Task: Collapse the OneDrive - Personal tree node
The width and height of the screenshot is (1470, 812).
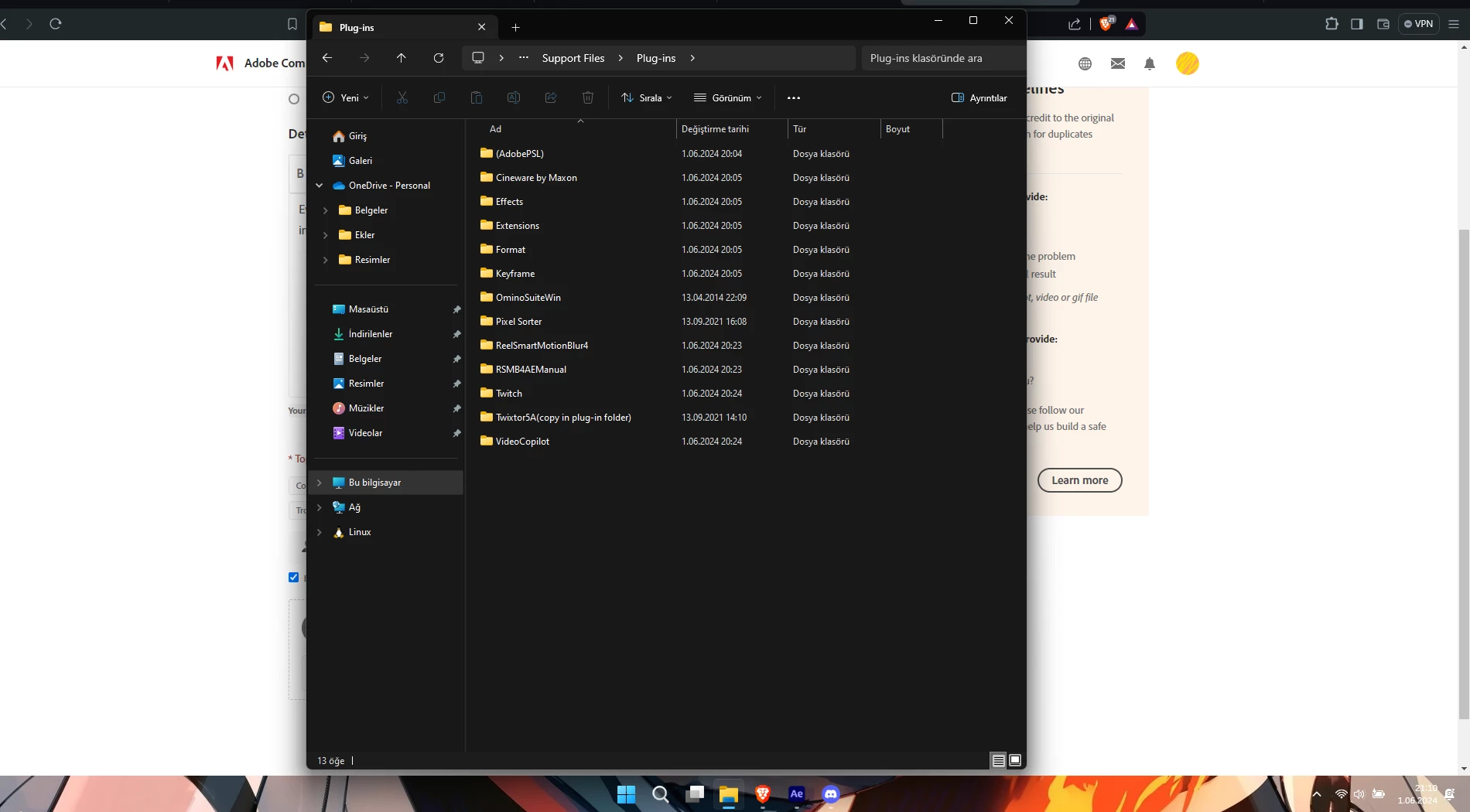Action: [320, 186]
